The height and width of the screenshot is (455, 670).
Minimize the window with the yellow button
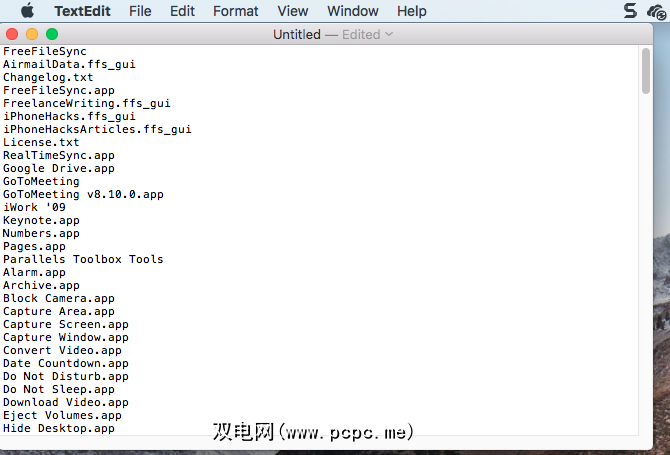pos(32,34)
